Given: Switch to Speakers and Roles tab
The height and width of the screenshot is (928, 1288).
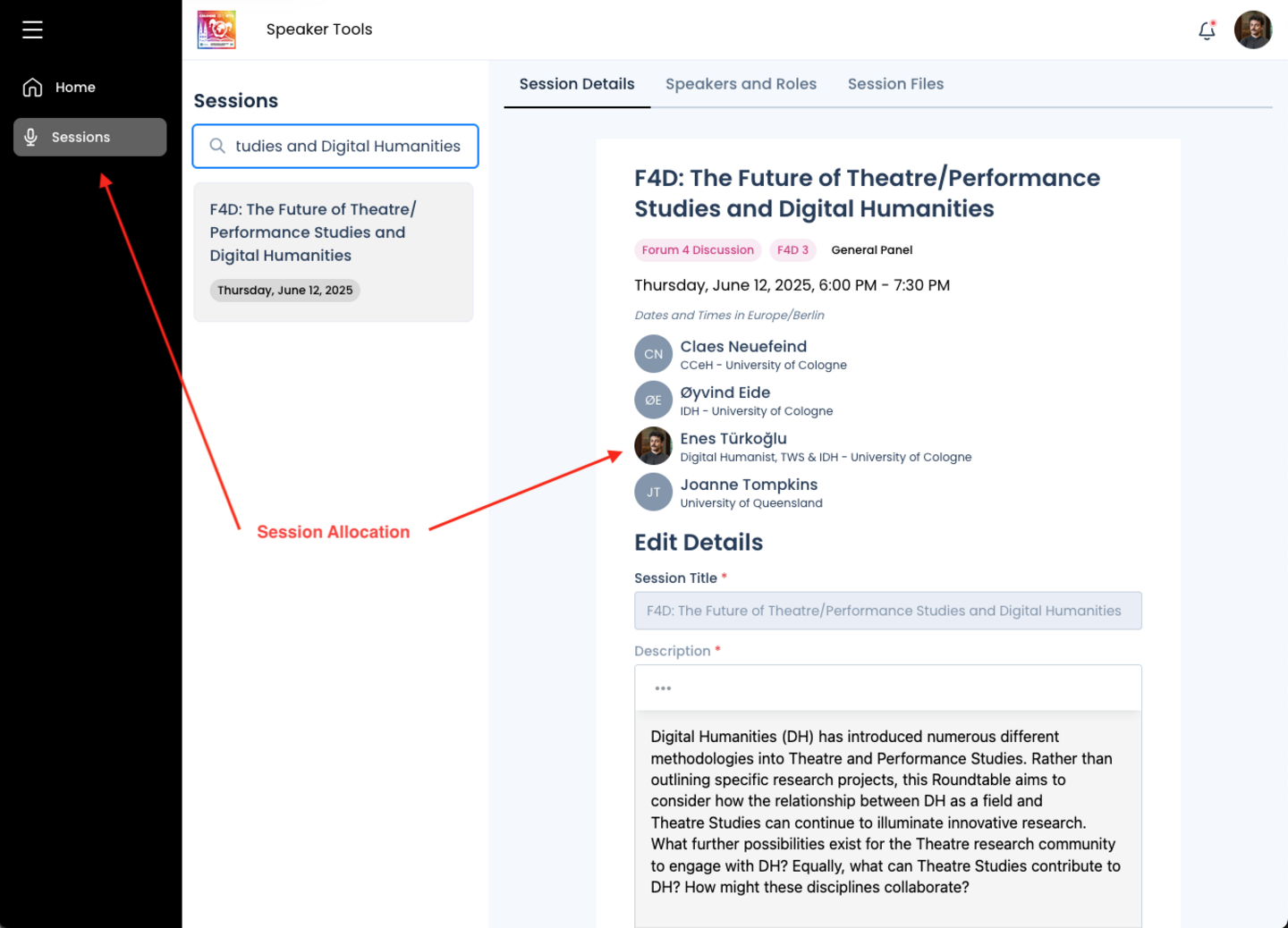Looking at the screenshot, I should 741,84.
